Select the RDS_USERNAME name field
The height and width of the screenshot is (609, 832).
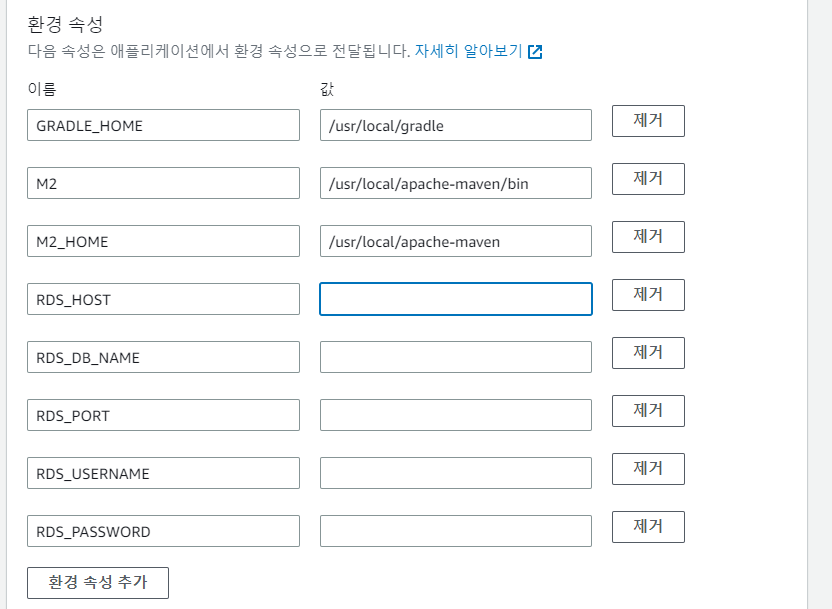pos(163,473)
